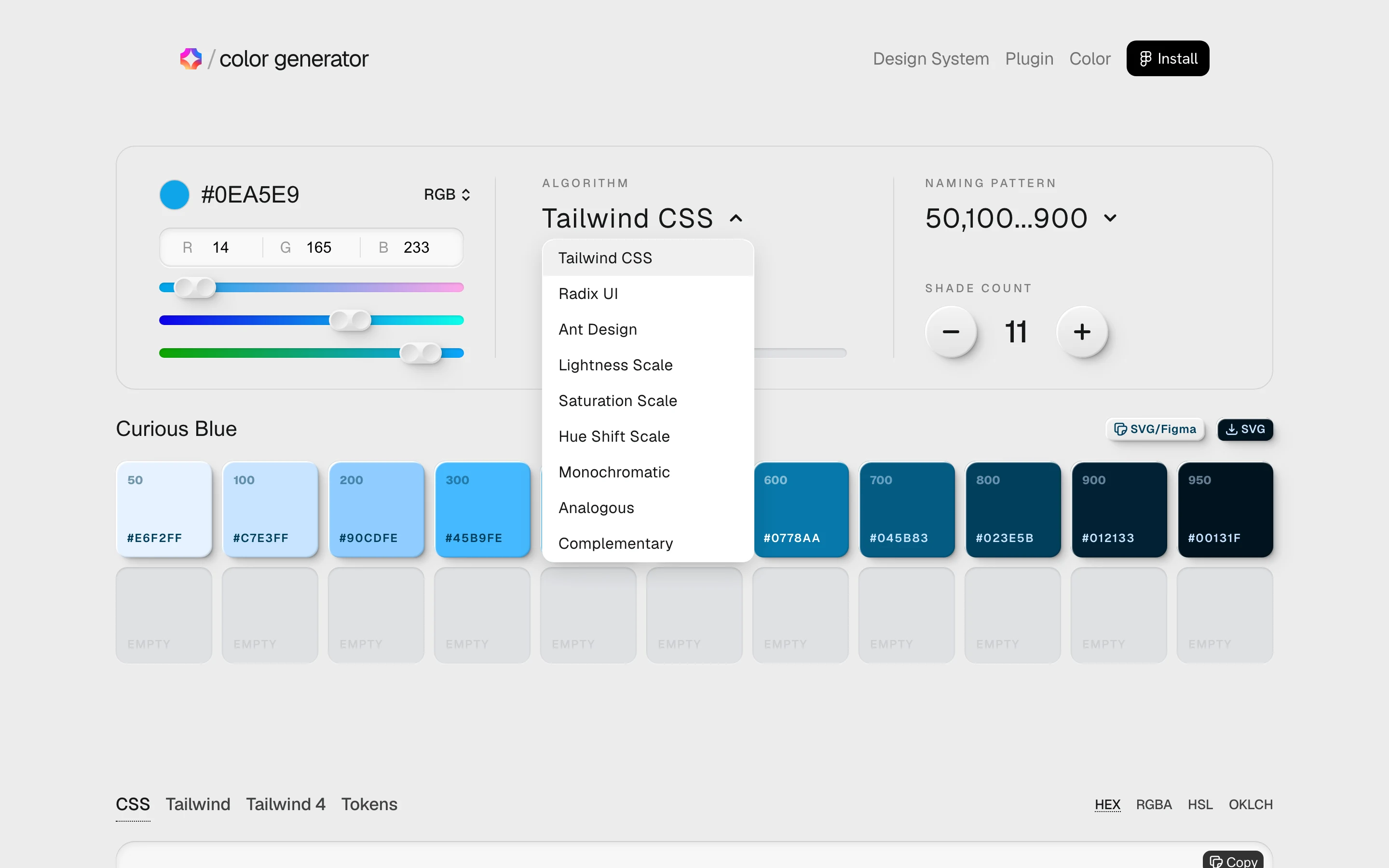Click the 200 shade swatch #90CDFE

[x=377, y=510]
